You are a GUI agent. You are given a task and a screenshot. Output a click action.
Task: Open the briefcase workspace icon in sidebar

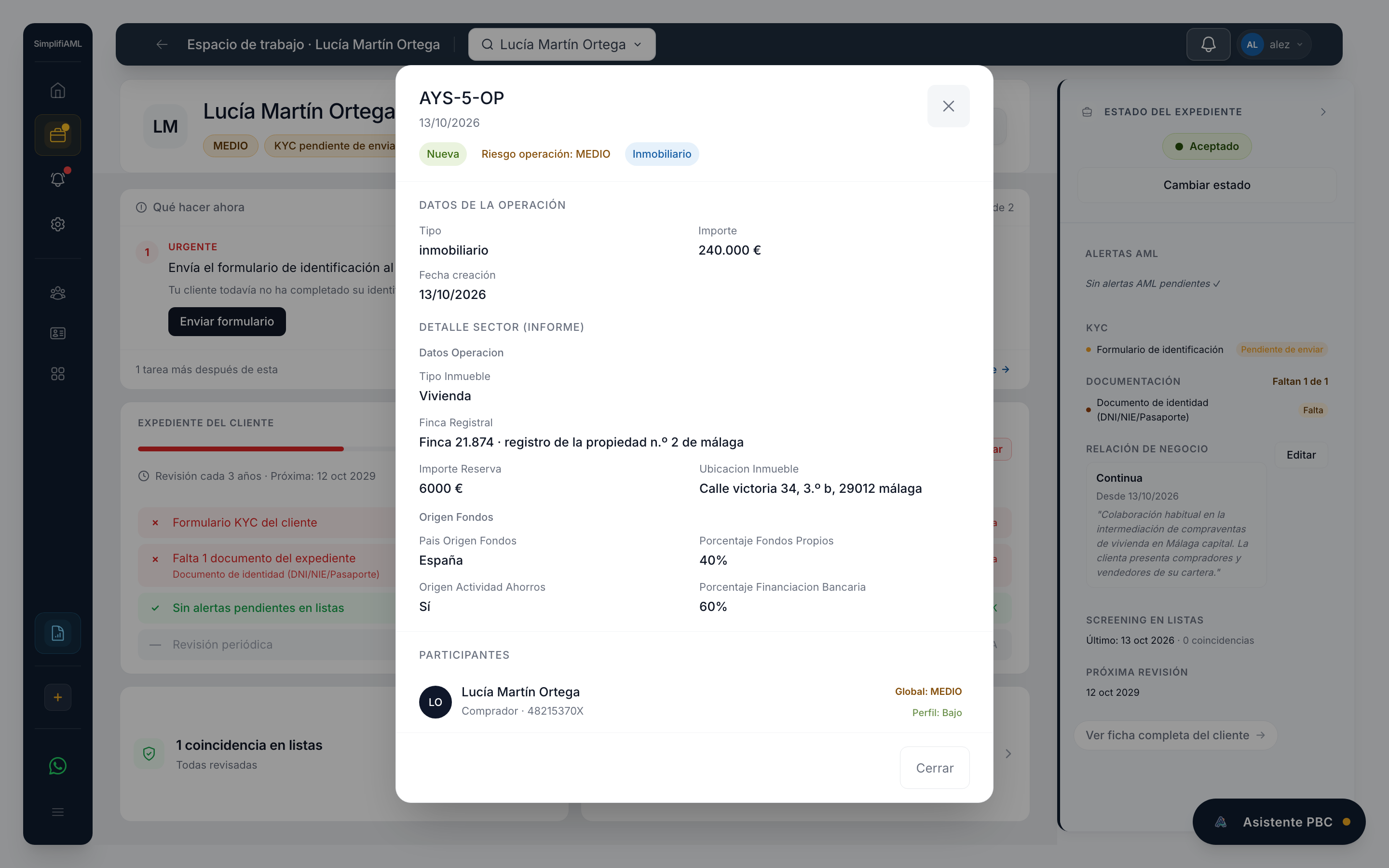pos(57,135)
